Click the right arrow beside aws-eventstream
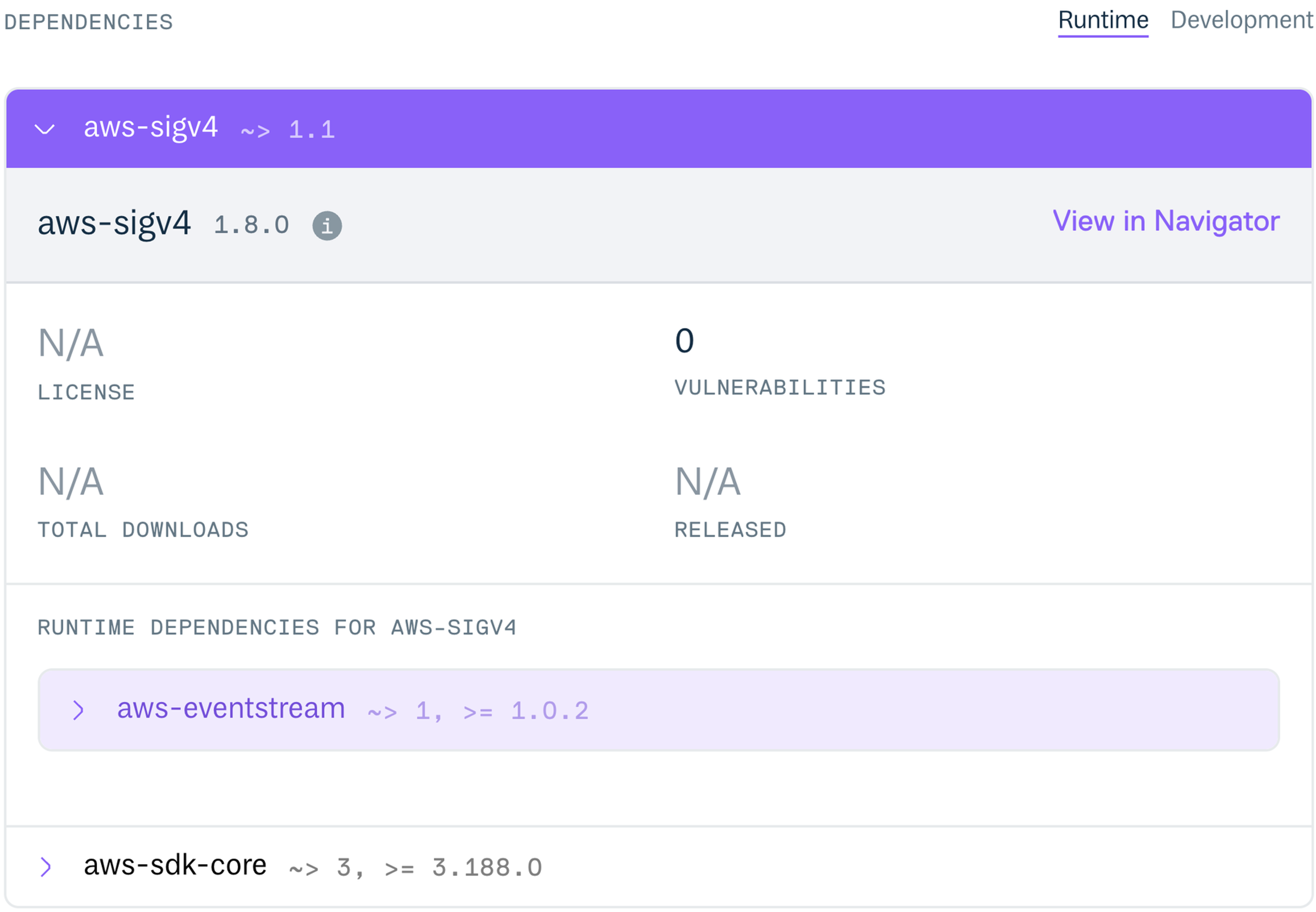The image size is (1316, 912). tap(78, 710)
